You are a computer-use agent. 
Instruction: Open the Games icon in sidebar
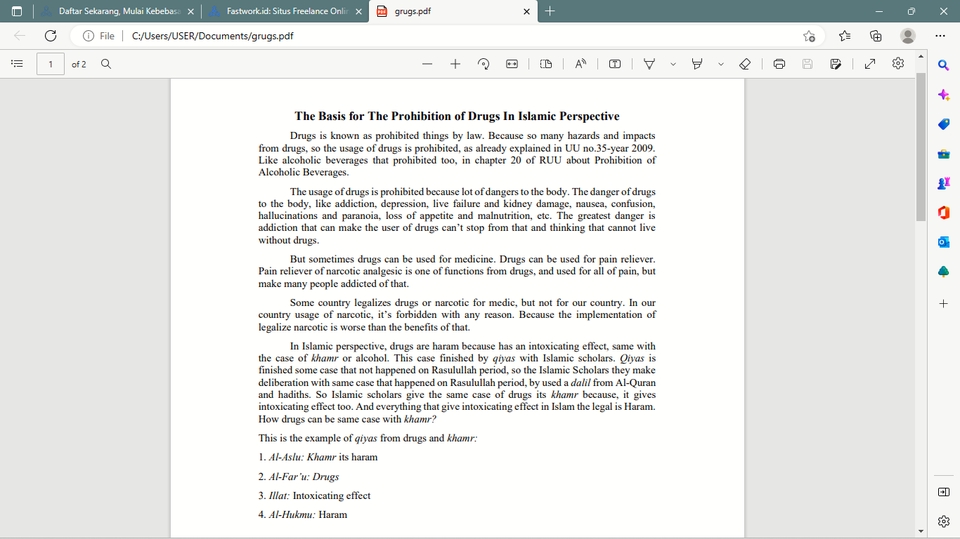point(943,183)
